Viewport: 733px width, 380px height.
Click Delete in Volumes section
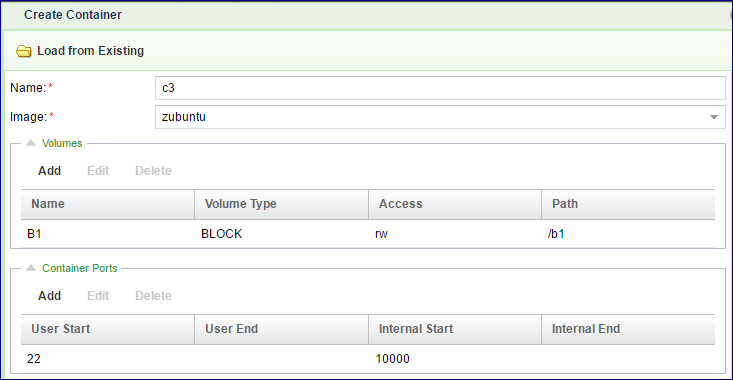point(153,171)
